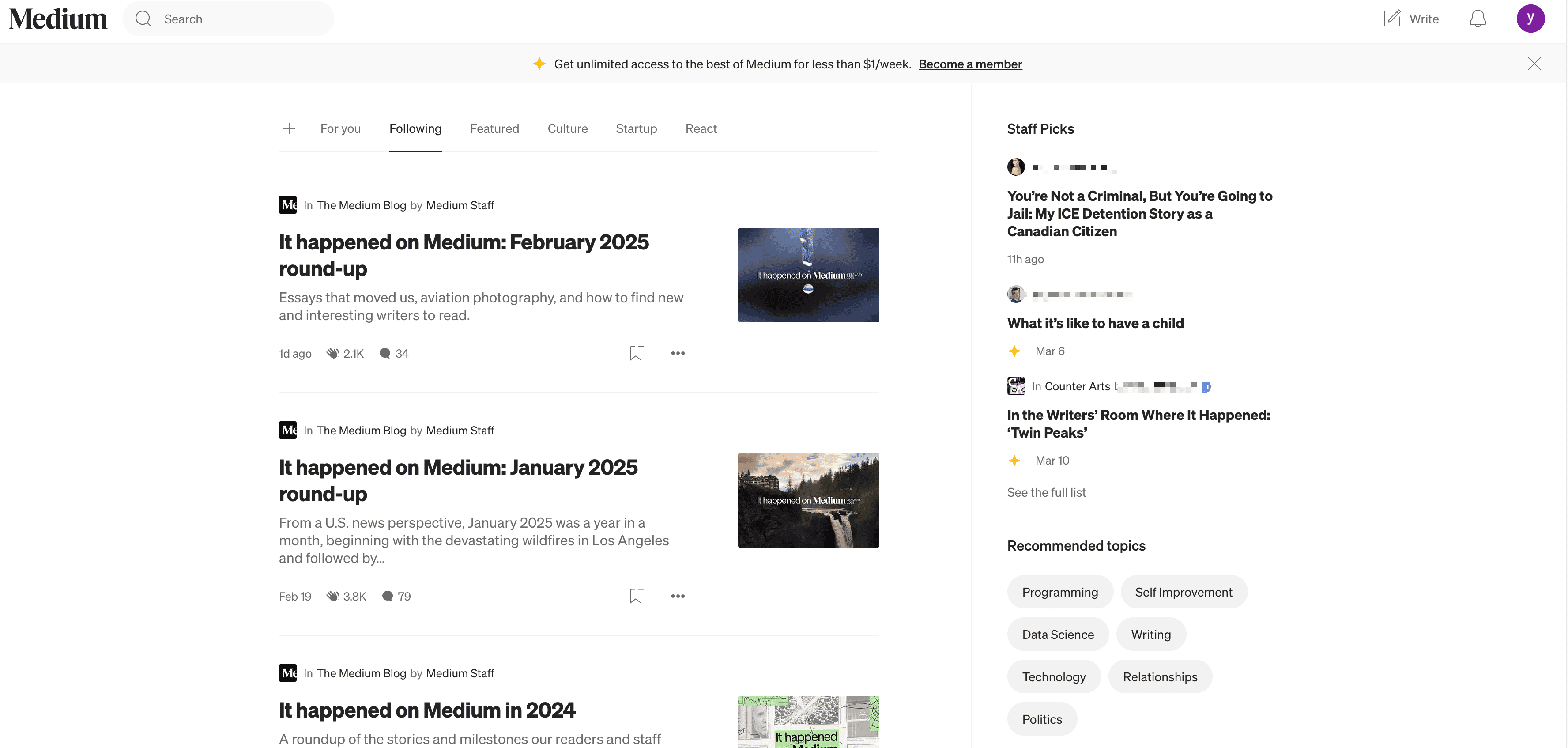The image size is (1568, 748).
Task: Open See the full list link
Action: click(1046, 492)
